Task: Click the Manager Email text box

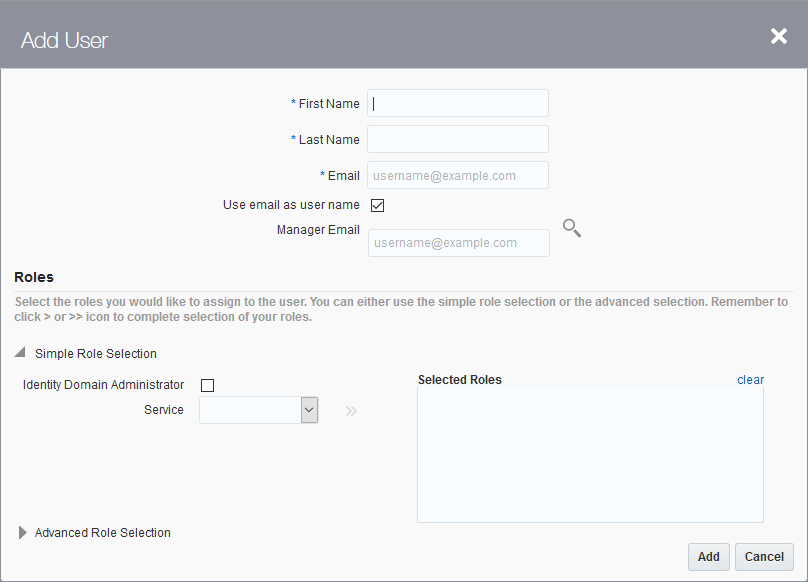Action: coord(458,243)
